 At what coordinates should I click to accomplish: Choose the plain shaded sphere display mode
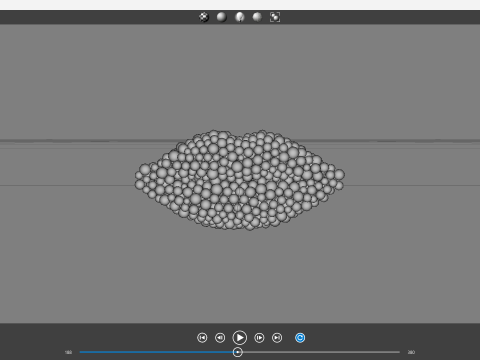coord(222,17)
